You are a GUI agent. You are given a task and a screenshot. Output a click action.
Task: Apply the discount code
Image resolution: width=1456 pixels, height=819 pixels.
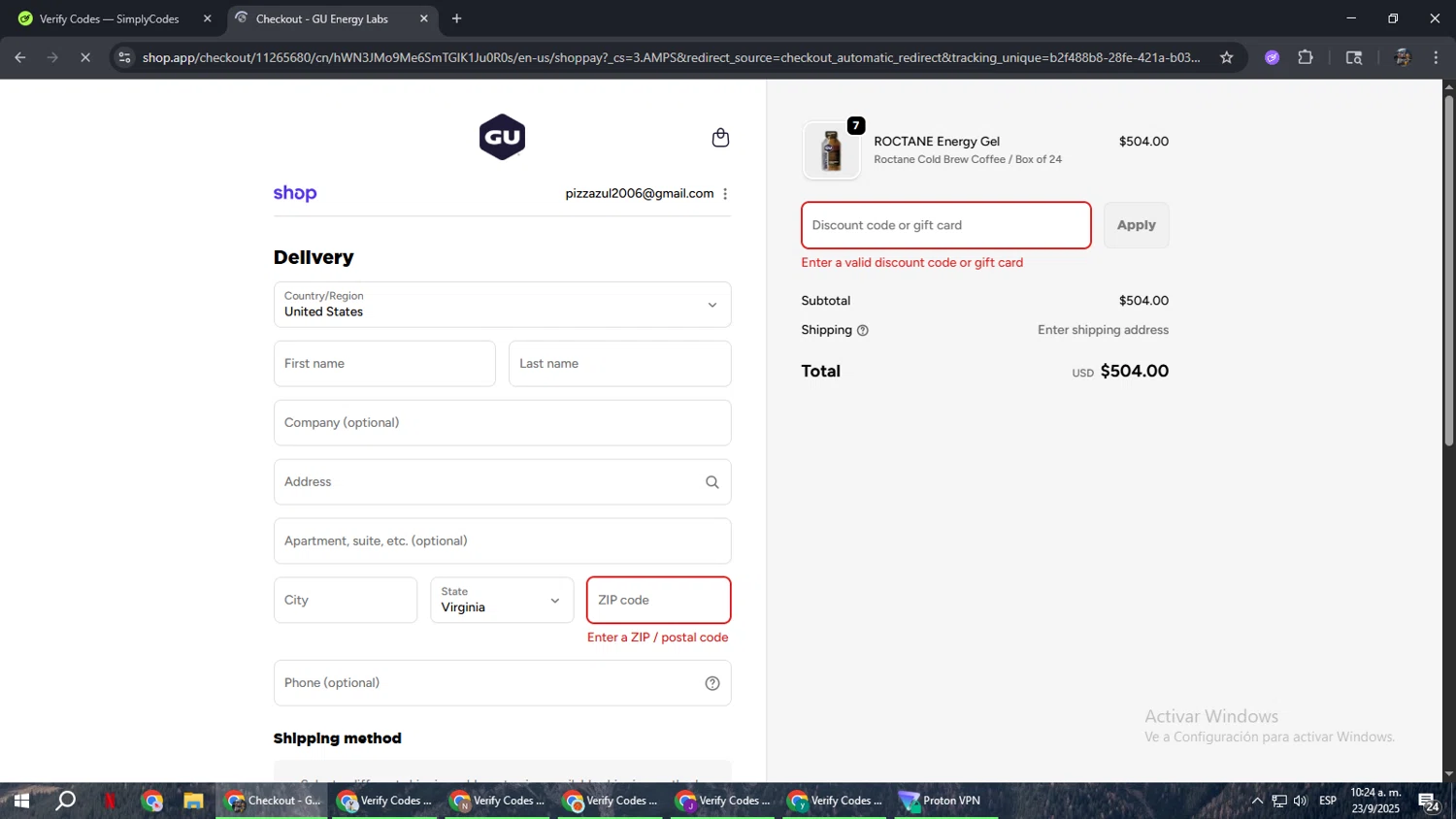point(1136,225)
